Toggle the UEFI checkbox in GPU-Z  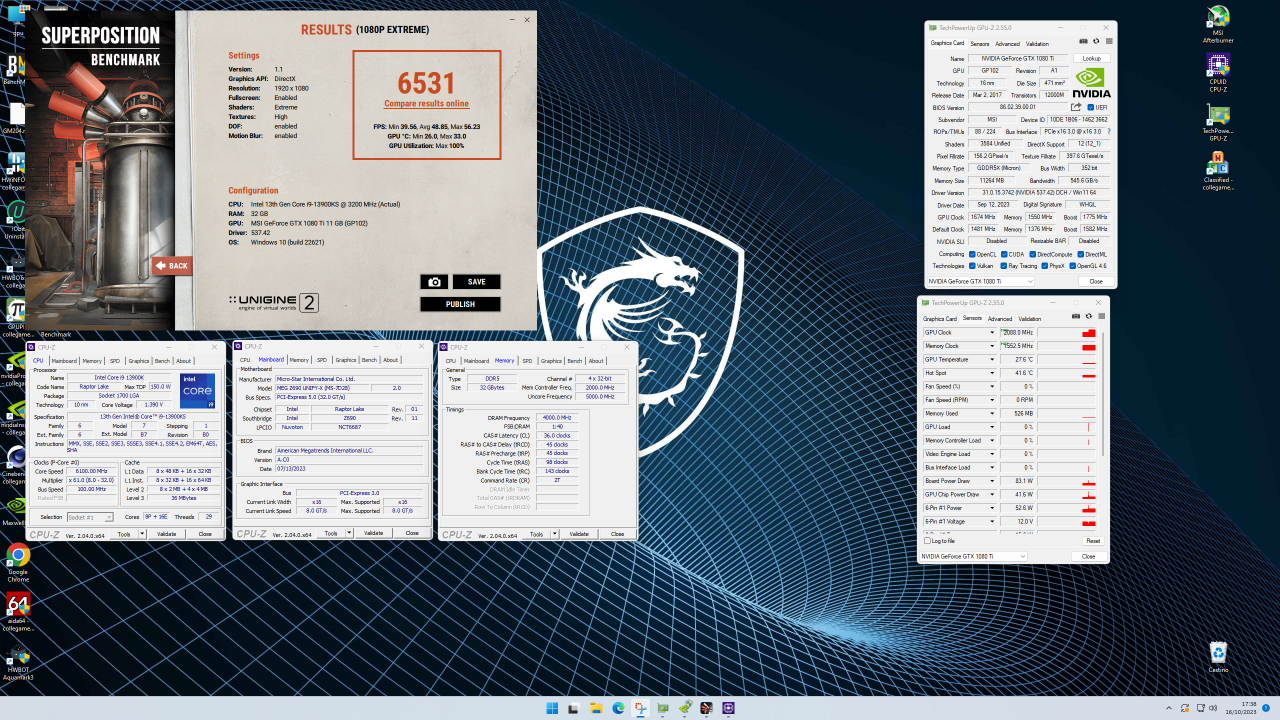[1091, 107]
